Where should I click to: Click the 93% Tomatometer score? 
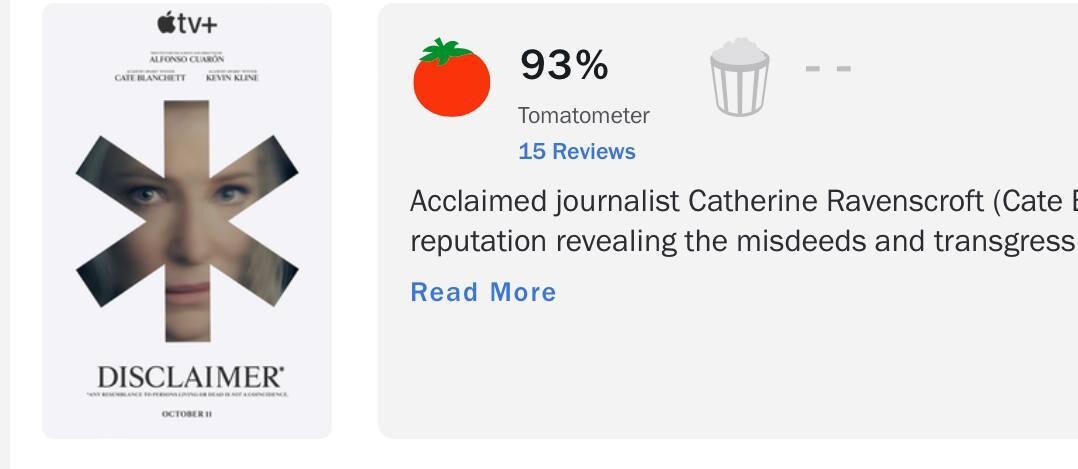click(564, 66)
